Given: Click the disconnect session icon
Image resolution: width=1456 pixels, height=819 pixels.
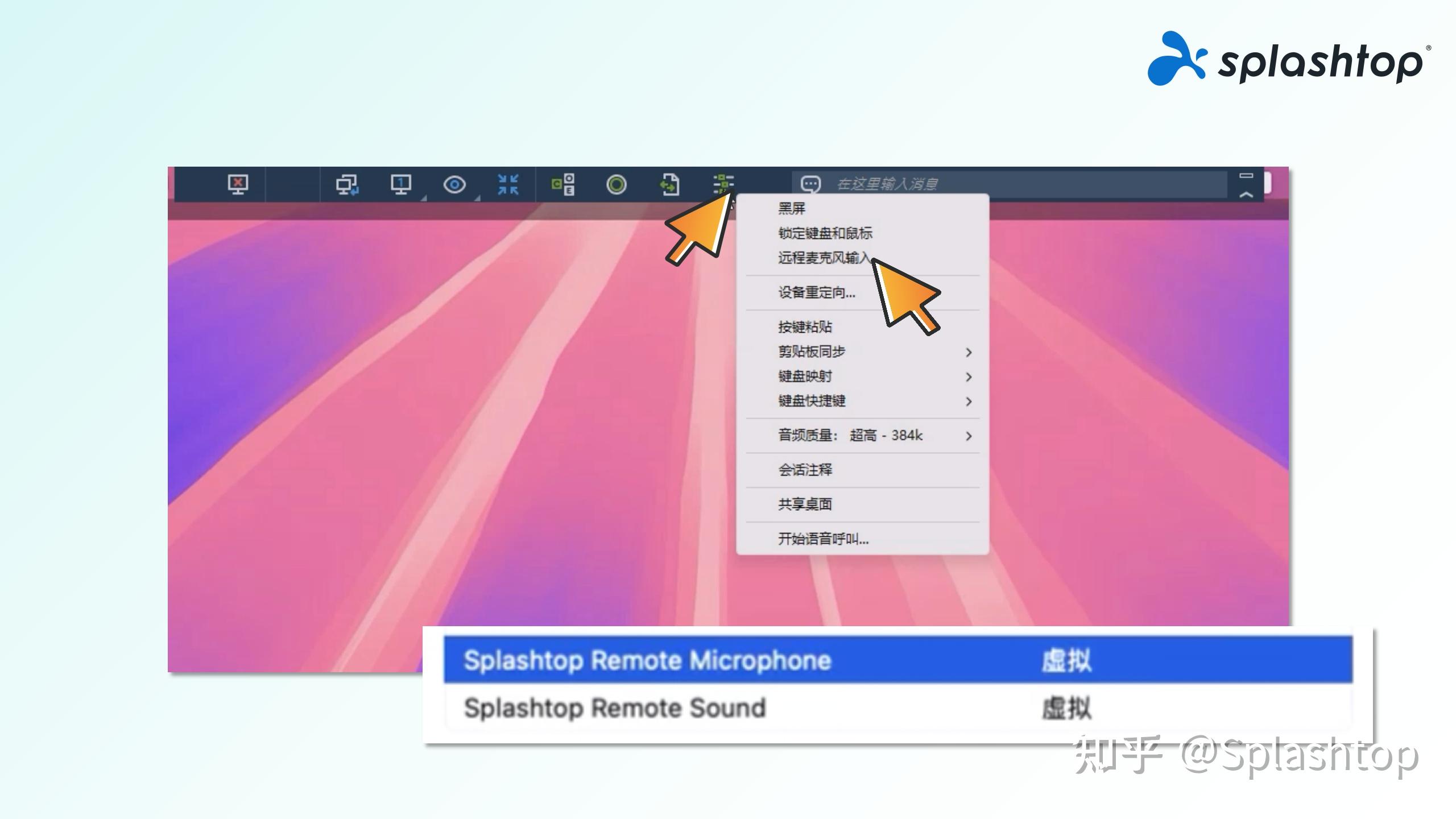Looking at the screenshot, I should (238, 184).
